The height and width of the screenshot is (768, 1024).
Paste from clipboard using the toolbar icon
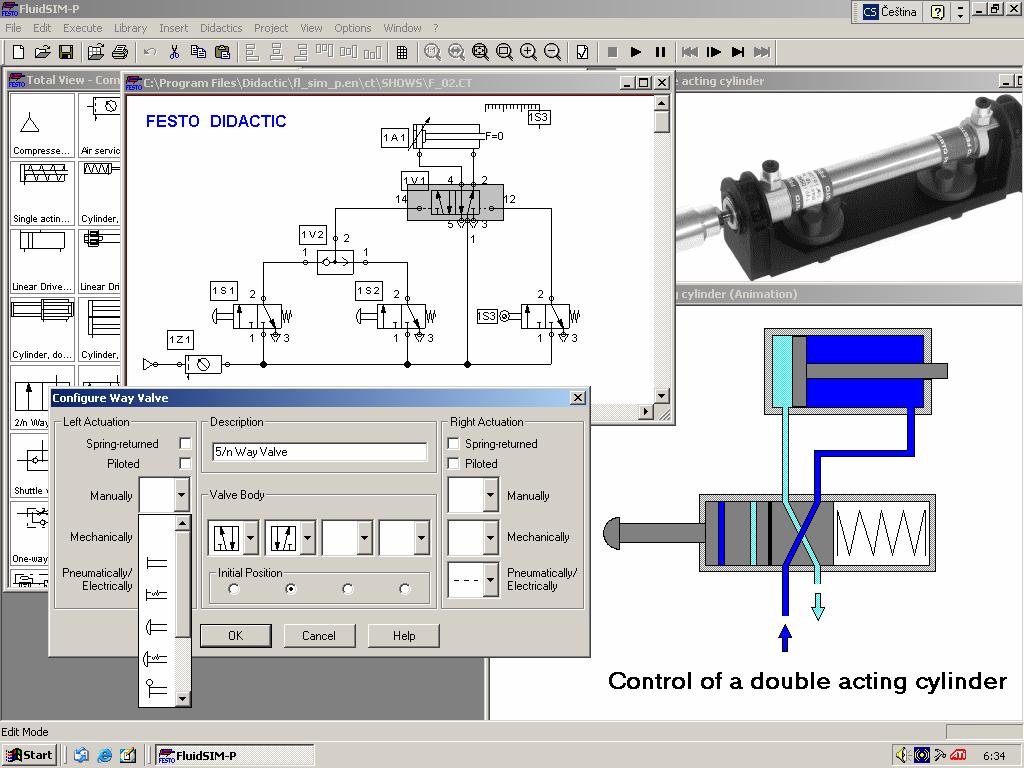click(222, 52)
